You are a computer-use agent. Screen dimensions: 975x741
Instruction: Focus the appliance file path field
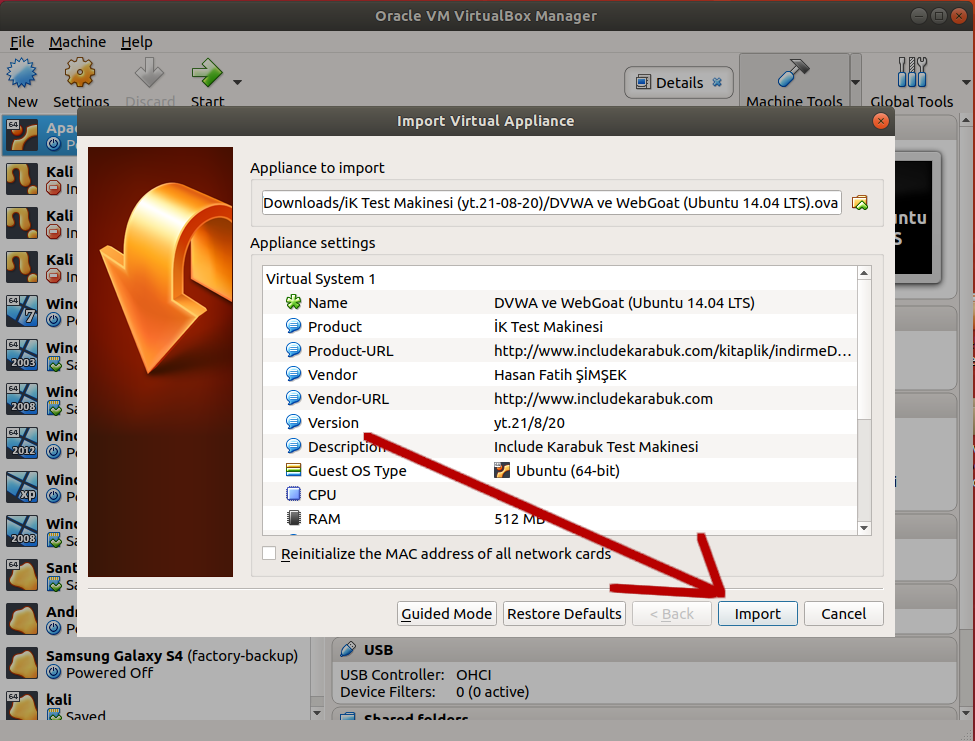coord(552,203)
